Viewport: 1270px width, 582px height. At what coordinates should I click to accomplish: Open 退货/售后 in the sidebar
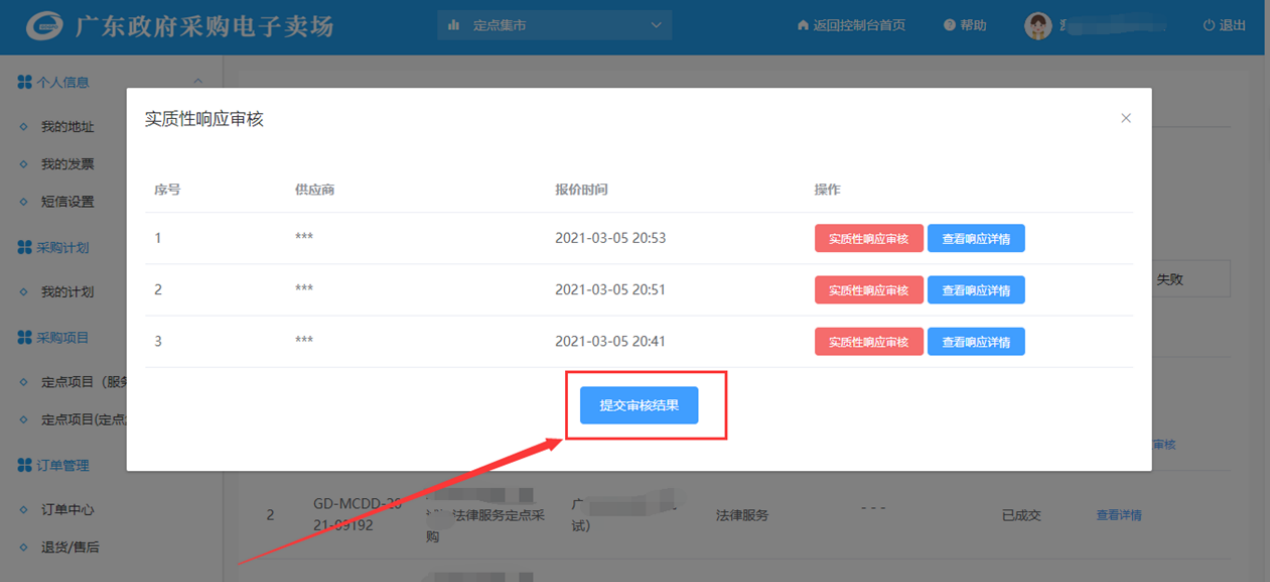(69, 547)
